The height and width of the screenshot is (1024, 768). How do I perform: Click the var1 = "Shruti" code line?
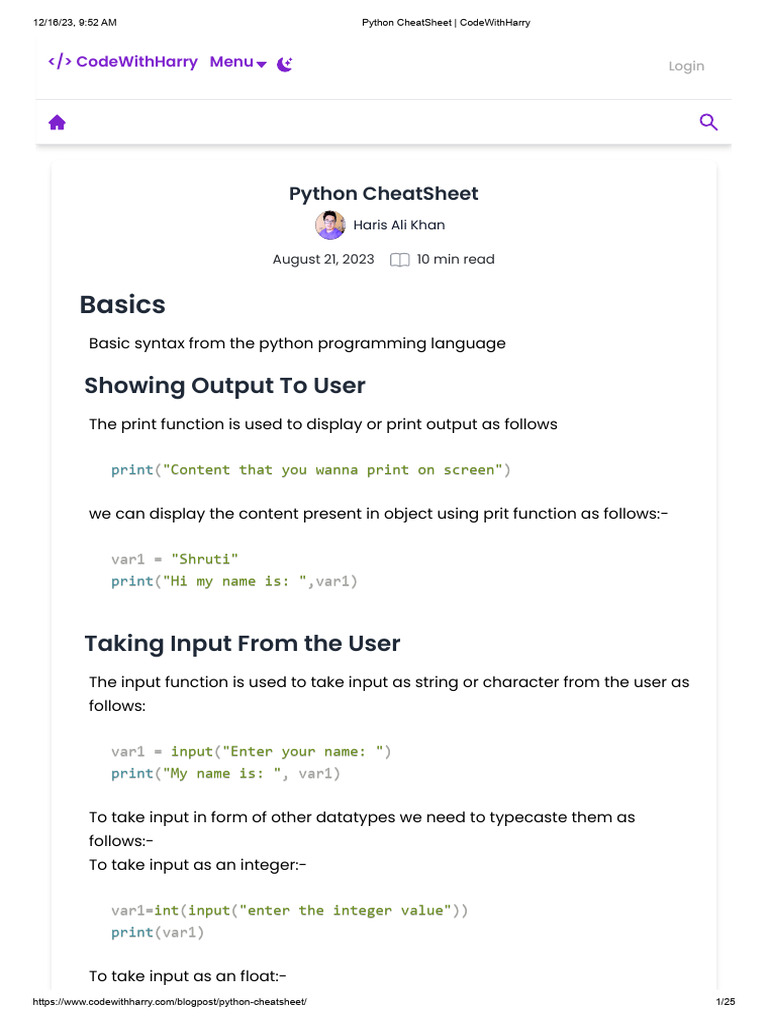(175, 559)
